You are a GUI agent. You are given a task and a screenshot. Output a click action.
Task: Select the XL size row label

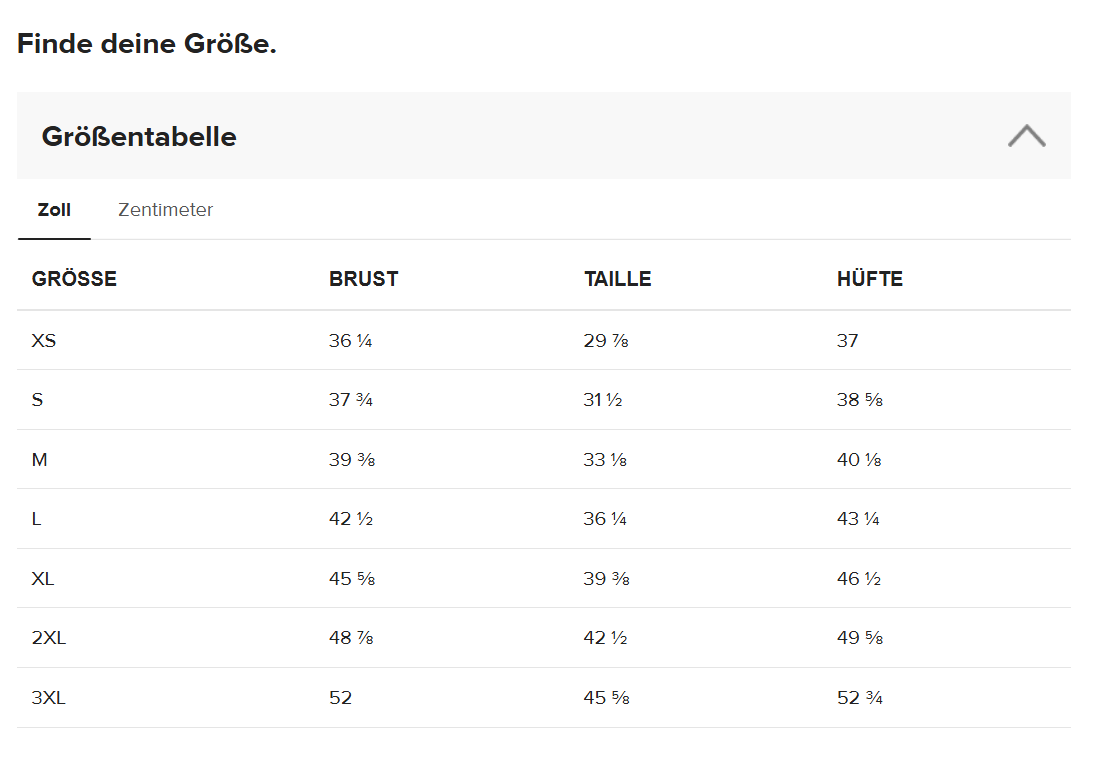coord(43,579)
